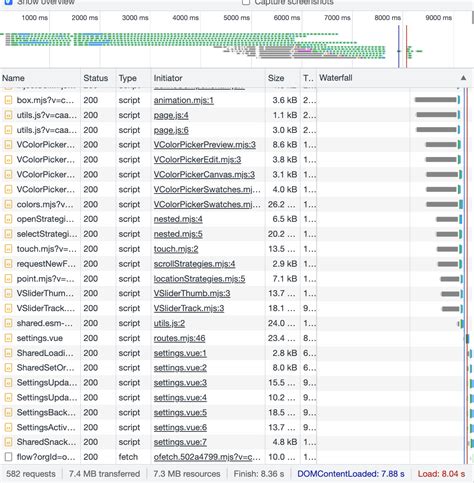Click the waterfall bar of box.mjs row
The height and width of the screenshot is (483, 474).
tap(437, 100)
